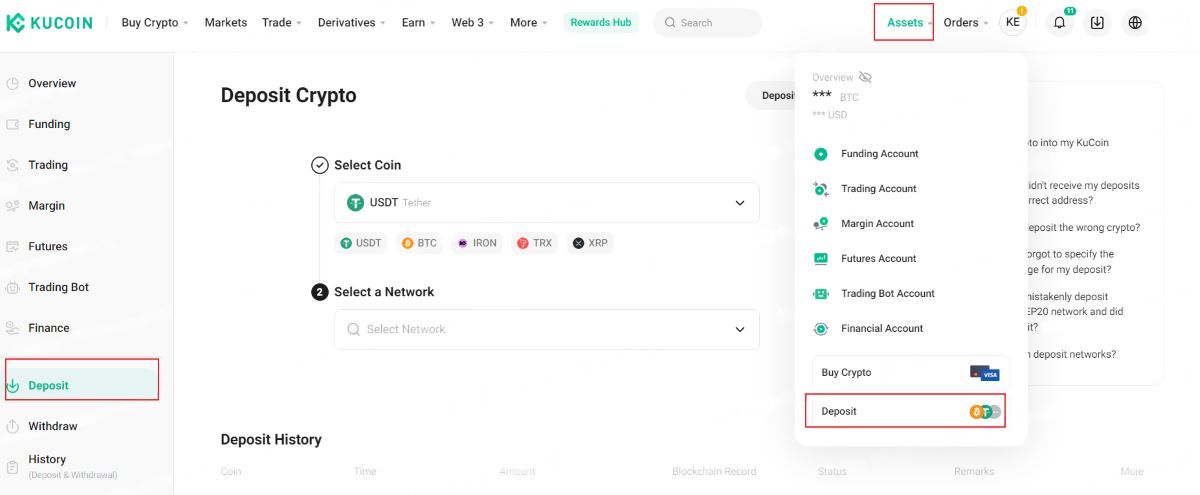Image resolution: width=1200 pixels, height=495 pixels.
Task: Click the KE profile avatar
Action: (1013, 23)
